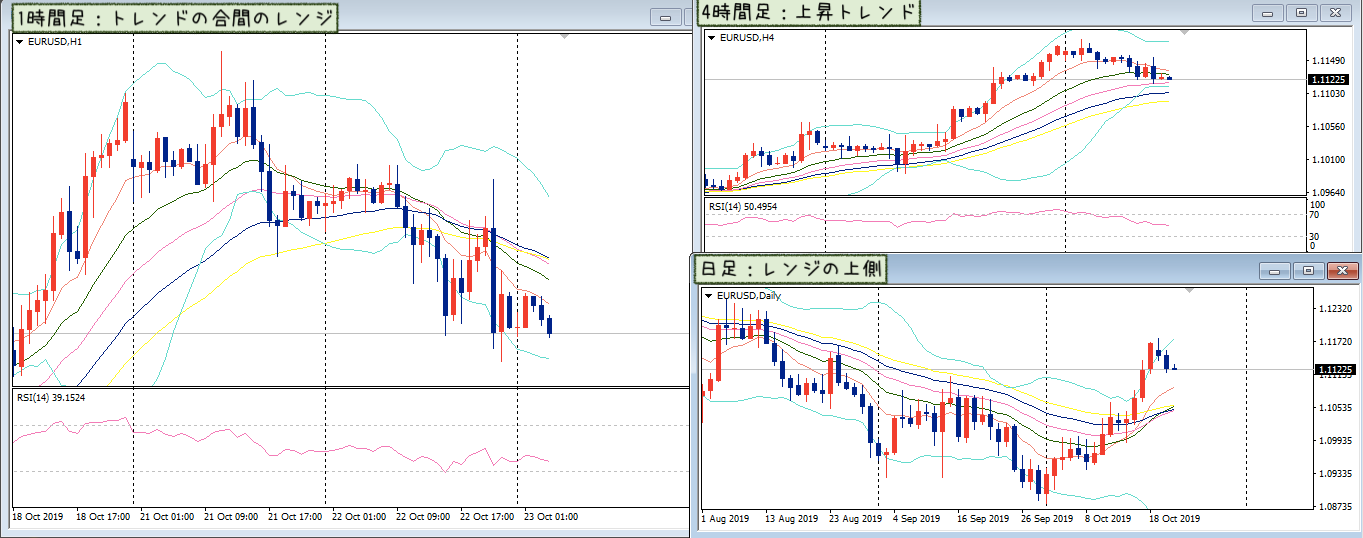Click the 4 Sep 2019 date label
Viewport: 1363px width, 538px height.
[916, 519]
